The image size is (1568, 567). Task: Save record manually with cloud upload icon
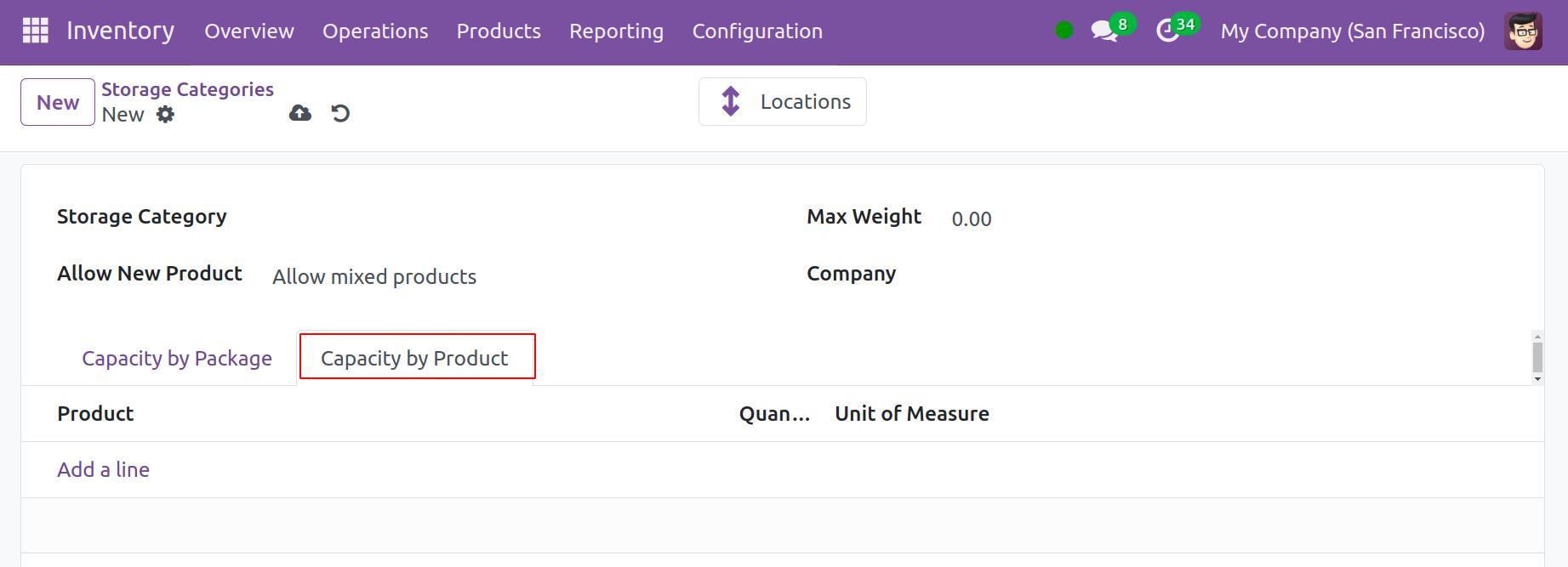click(300, 113)
